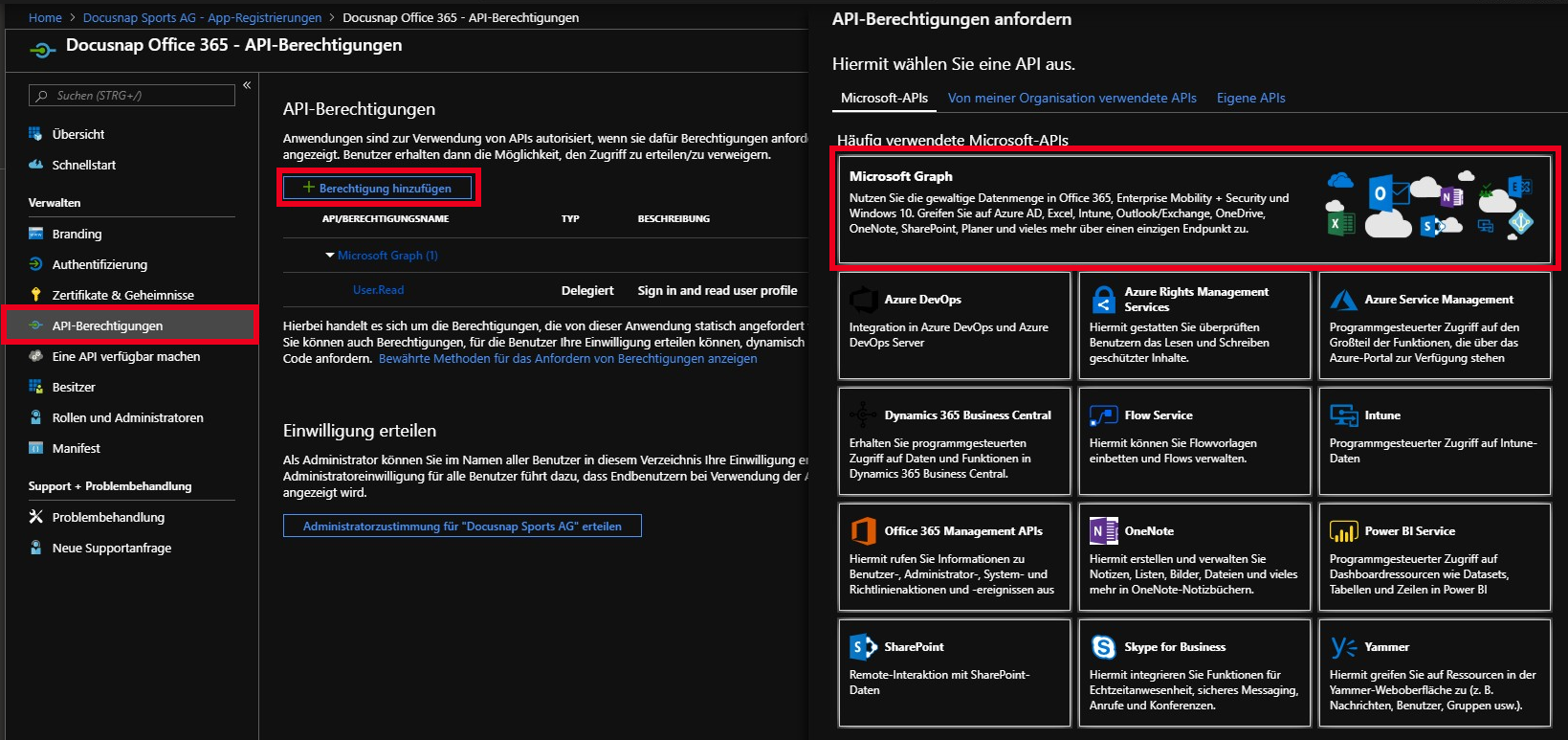Click the Intune icon
The image size is (1568, 740).
tap(1344, 415)
